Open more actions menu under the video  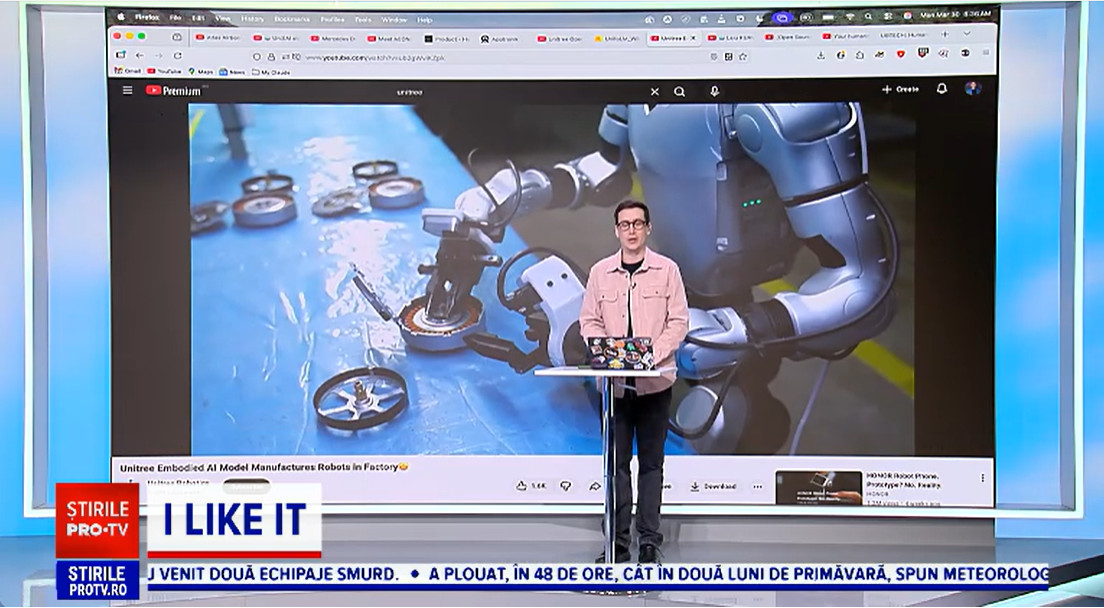(x=757, y=486)
